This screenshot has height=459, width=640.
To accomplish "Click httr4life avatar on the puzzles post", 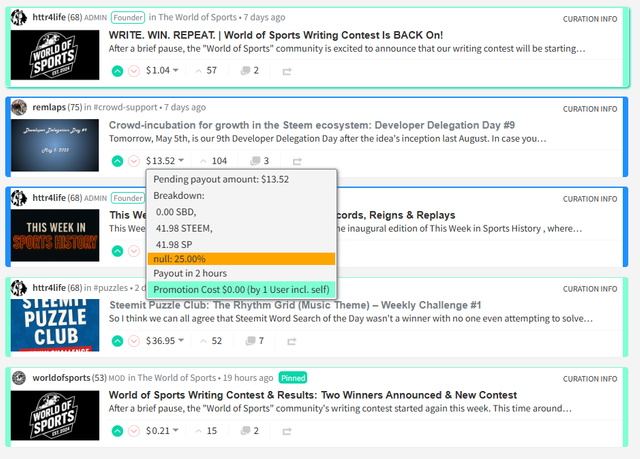I will click(x=19, y=288).
